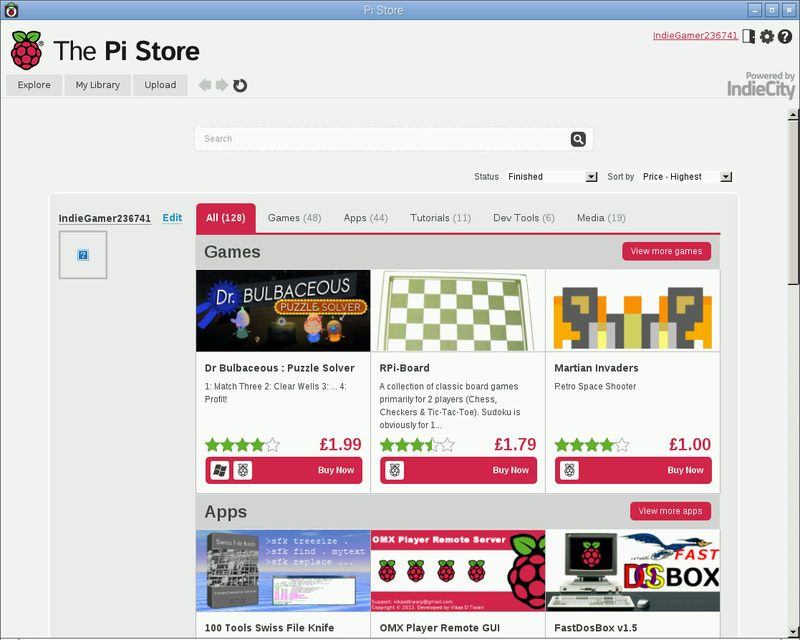Click the forward navigation arrow
The image size is (800, 640).
pyautogui.click(x=222, y=85)
